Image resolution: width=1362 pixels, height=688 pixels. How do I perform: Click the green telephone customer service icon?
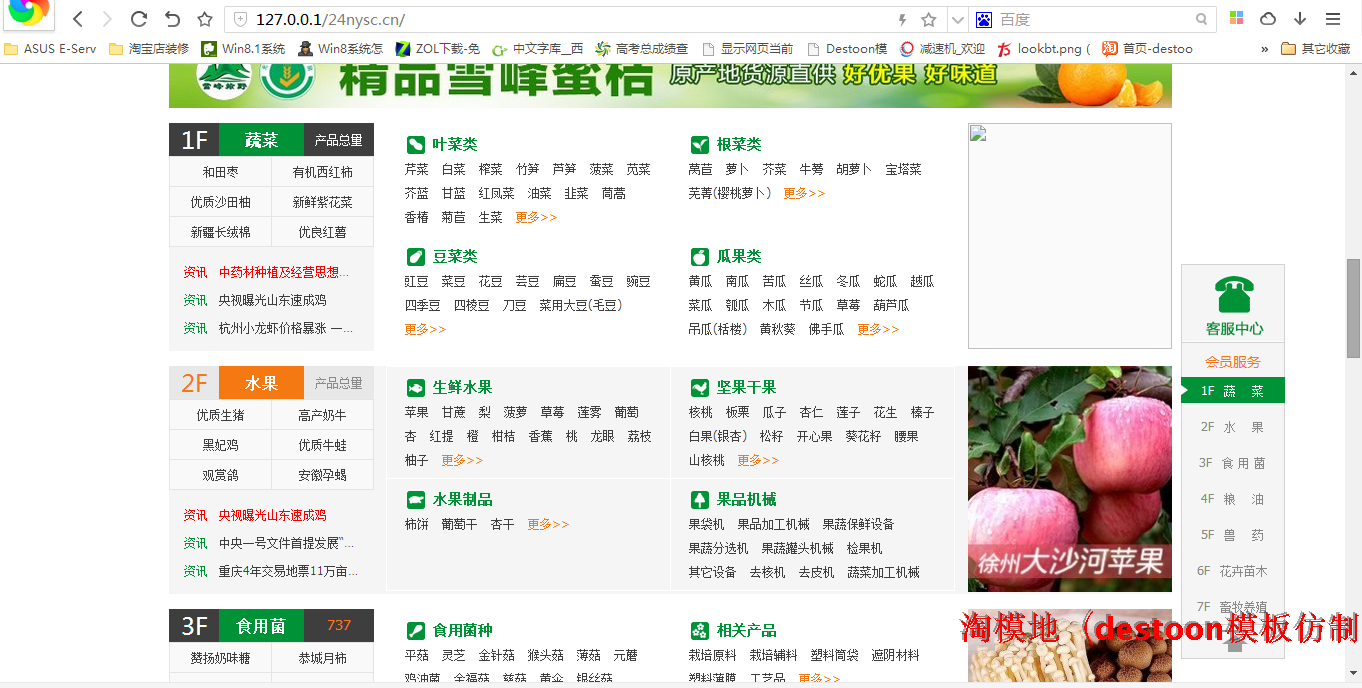pyautogui.click(x=1234, y=295)
